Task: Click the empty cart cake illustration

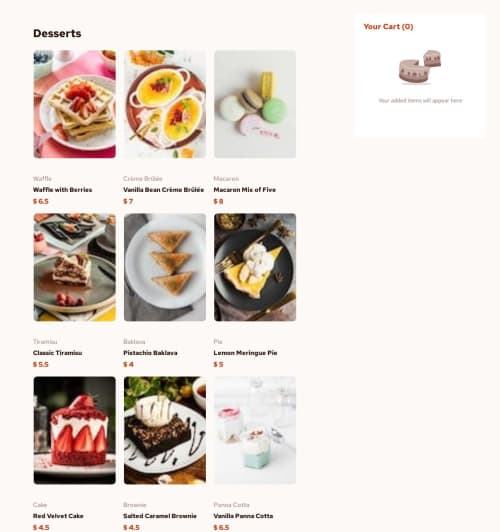Action: click(420, 67)
